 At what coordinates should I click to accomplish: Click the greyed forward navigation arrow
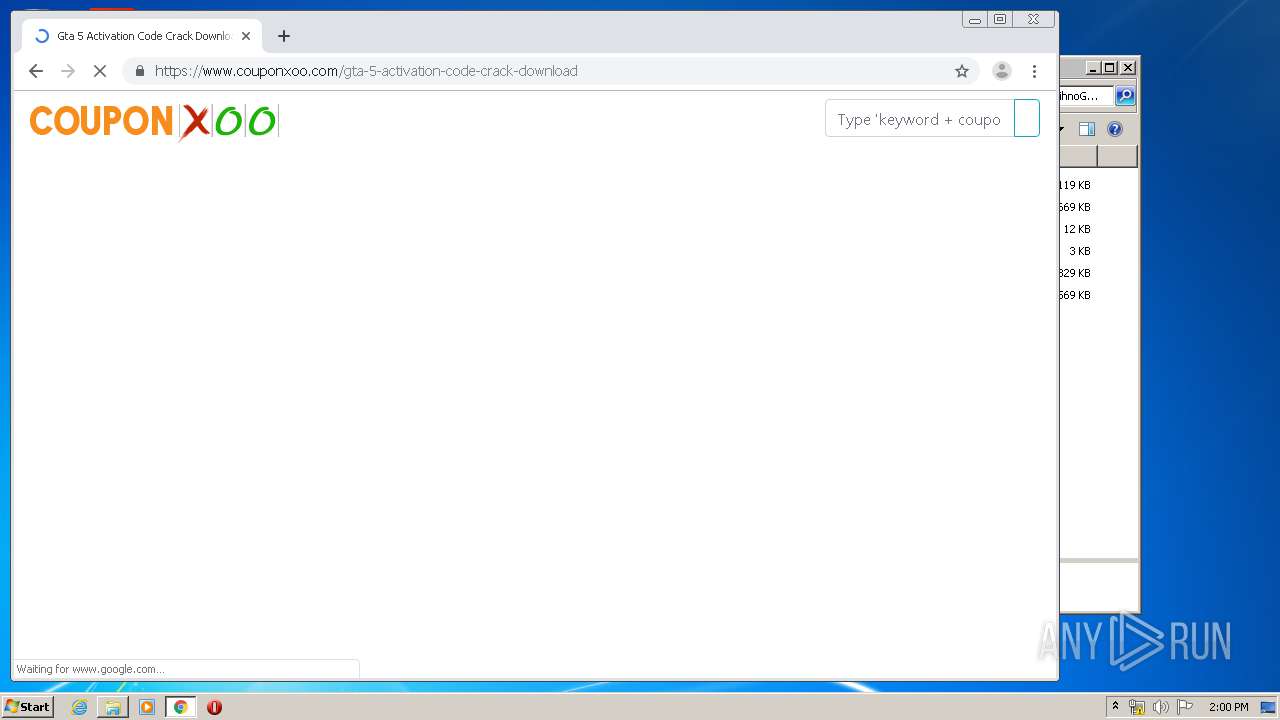(x=68, y=71)
